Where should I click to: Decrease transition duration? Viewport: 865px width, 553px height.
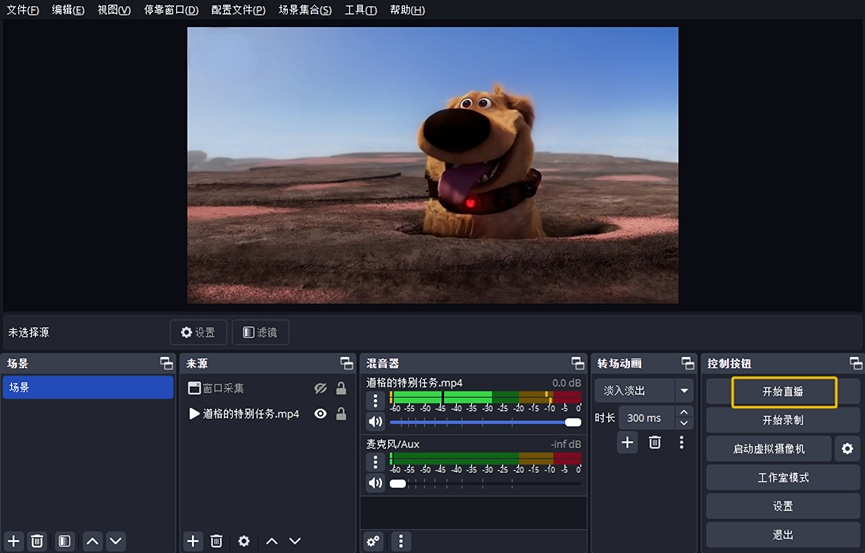point(684,423)
